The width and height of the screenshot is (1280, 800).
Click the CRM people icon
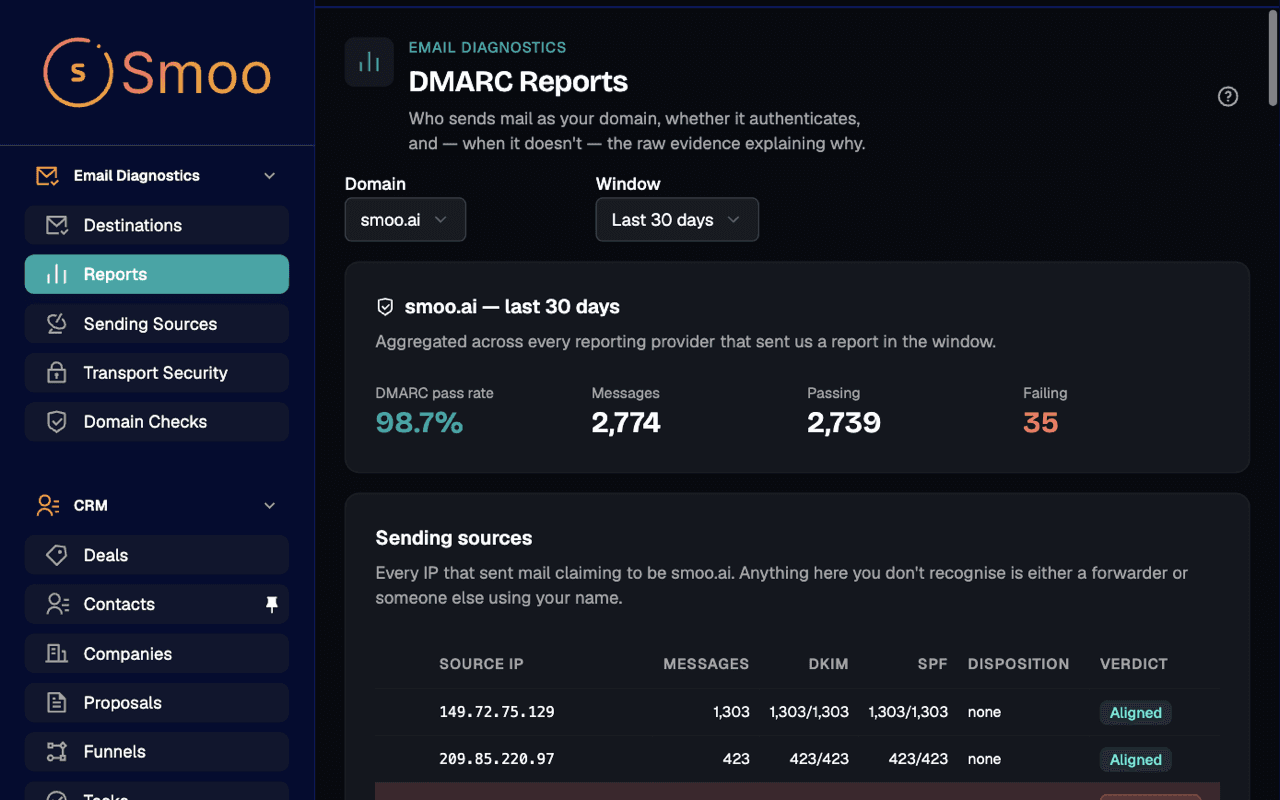[x=47, y=505]
